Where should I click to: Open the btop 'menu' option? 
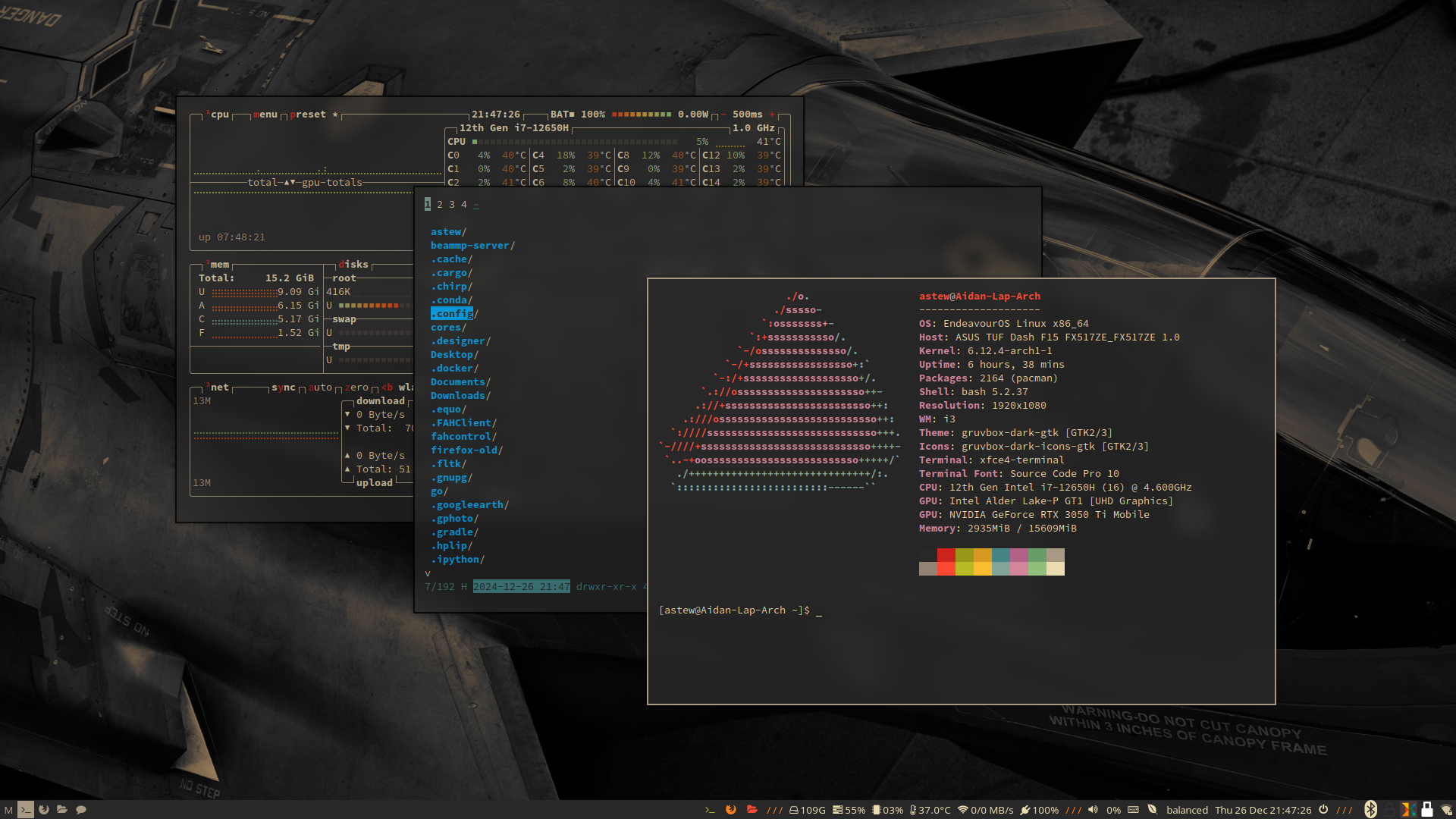pyautogui.click(x=264, y=115)
